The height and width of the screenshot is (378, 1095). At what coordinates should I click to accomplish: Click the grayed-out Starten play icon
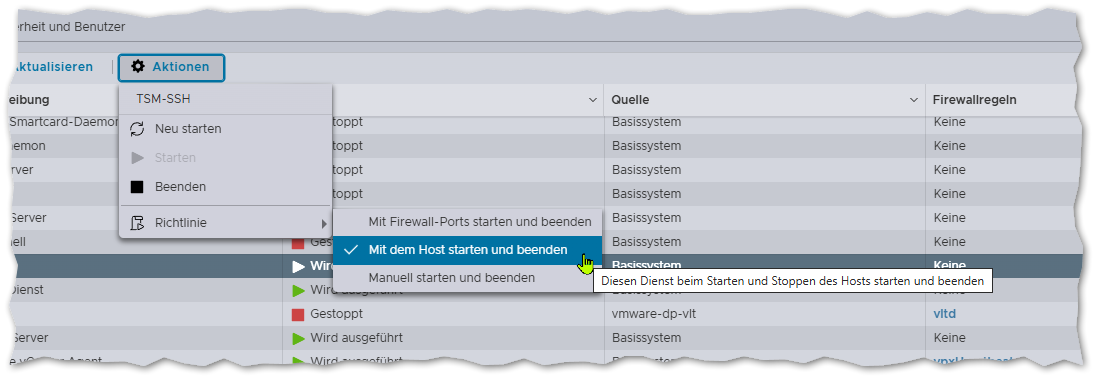tap(138, 158)
